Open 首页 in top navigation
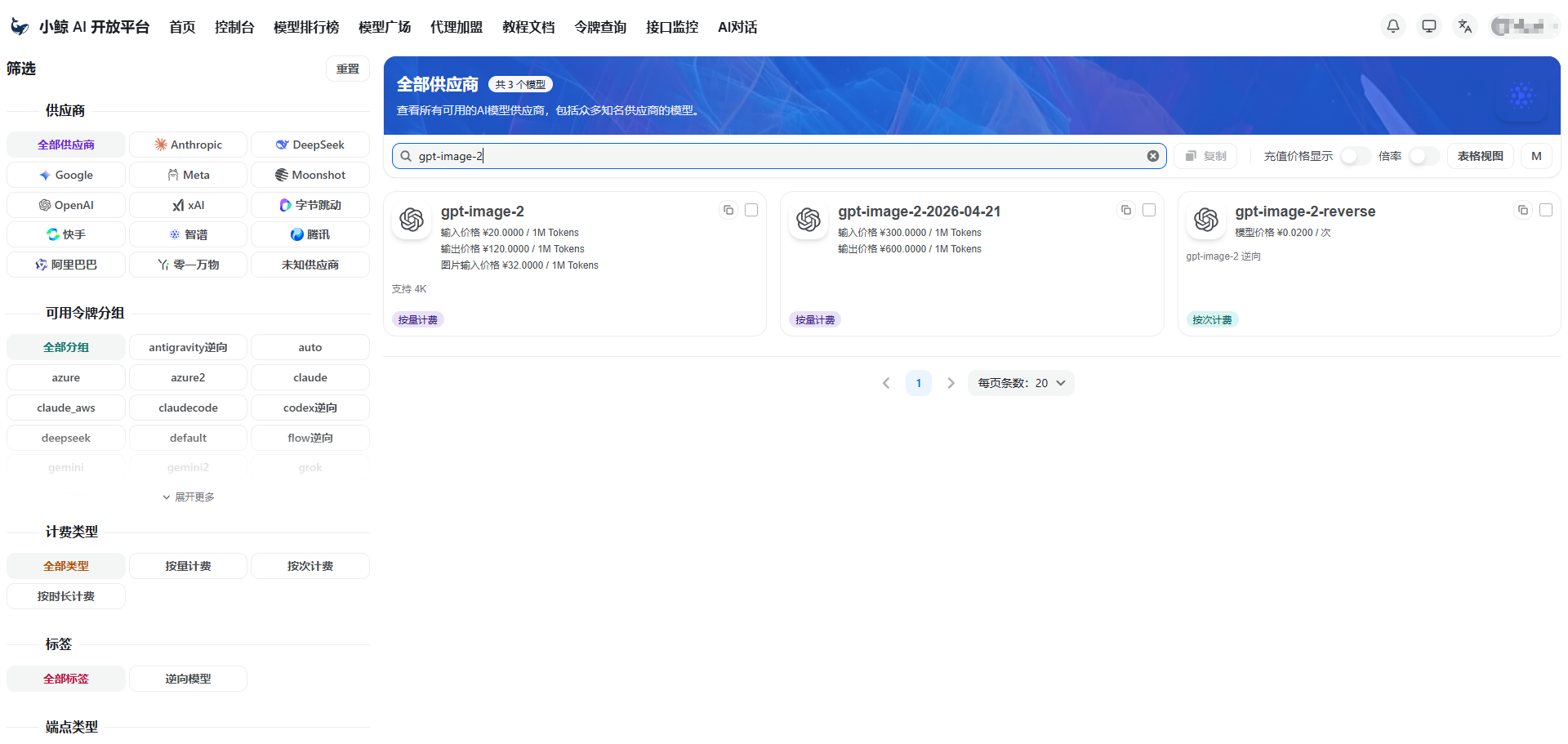The height and width of the screenshot is (744, 1568). [182, 27]
